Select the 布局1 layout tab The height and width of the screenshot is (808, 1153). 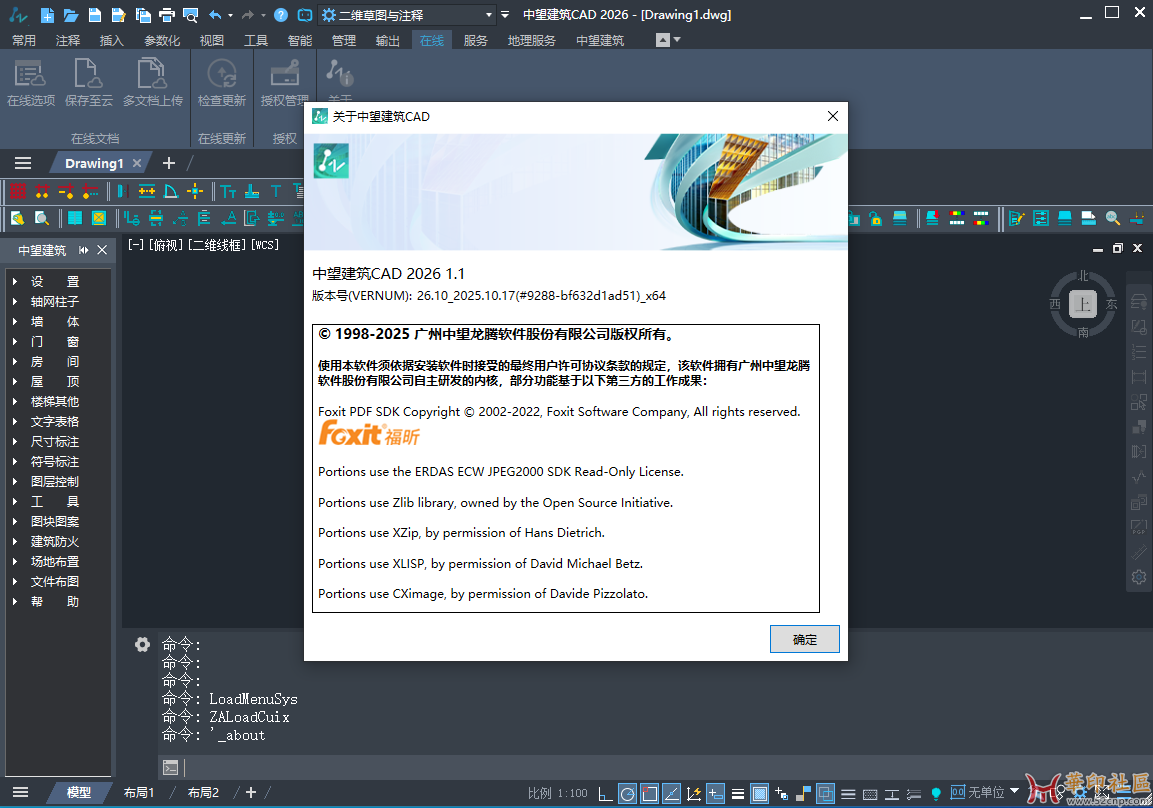point(139,792)
